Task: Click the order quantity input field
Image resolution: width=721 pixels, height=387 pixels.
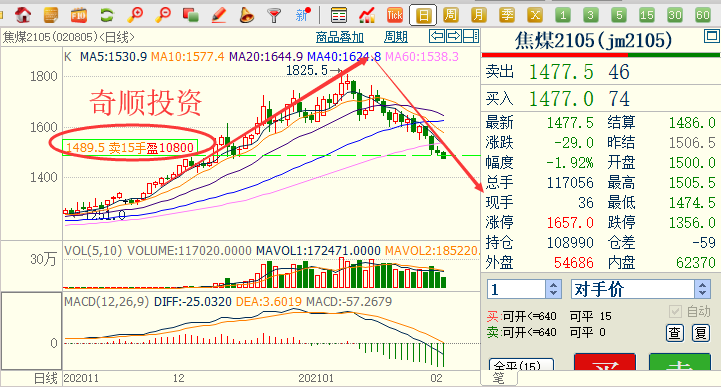Action: (x=517, y=289)
